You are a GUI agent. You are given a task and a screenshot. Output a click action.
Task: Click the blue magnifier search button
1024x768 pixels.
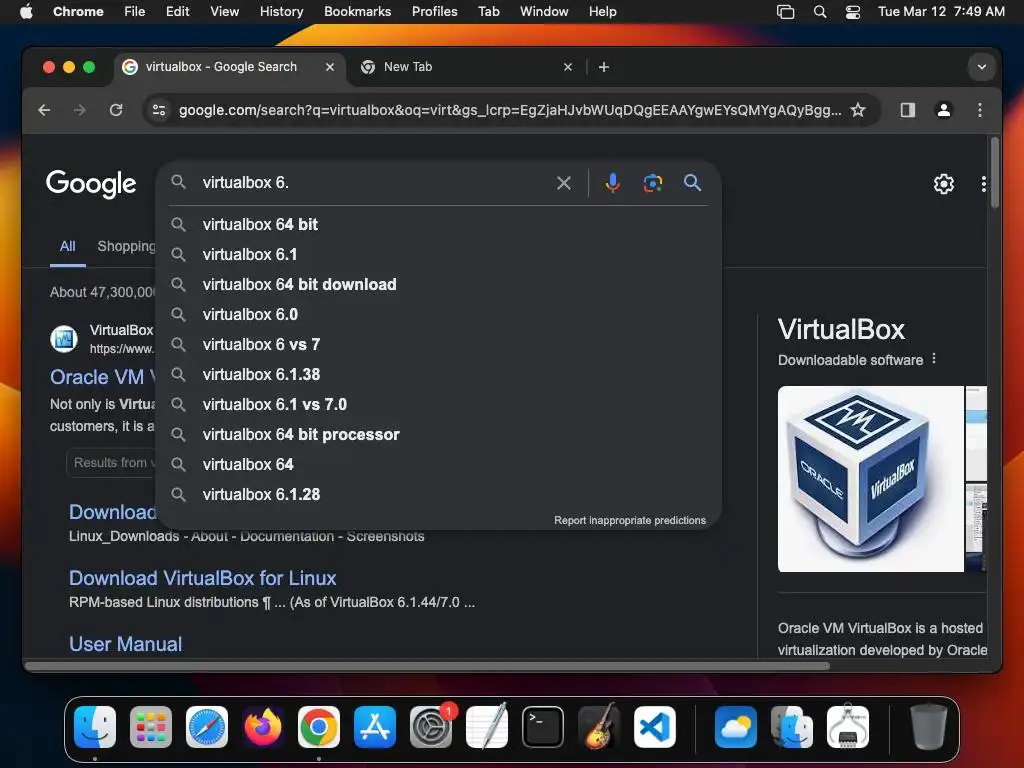tap(692, 183)
